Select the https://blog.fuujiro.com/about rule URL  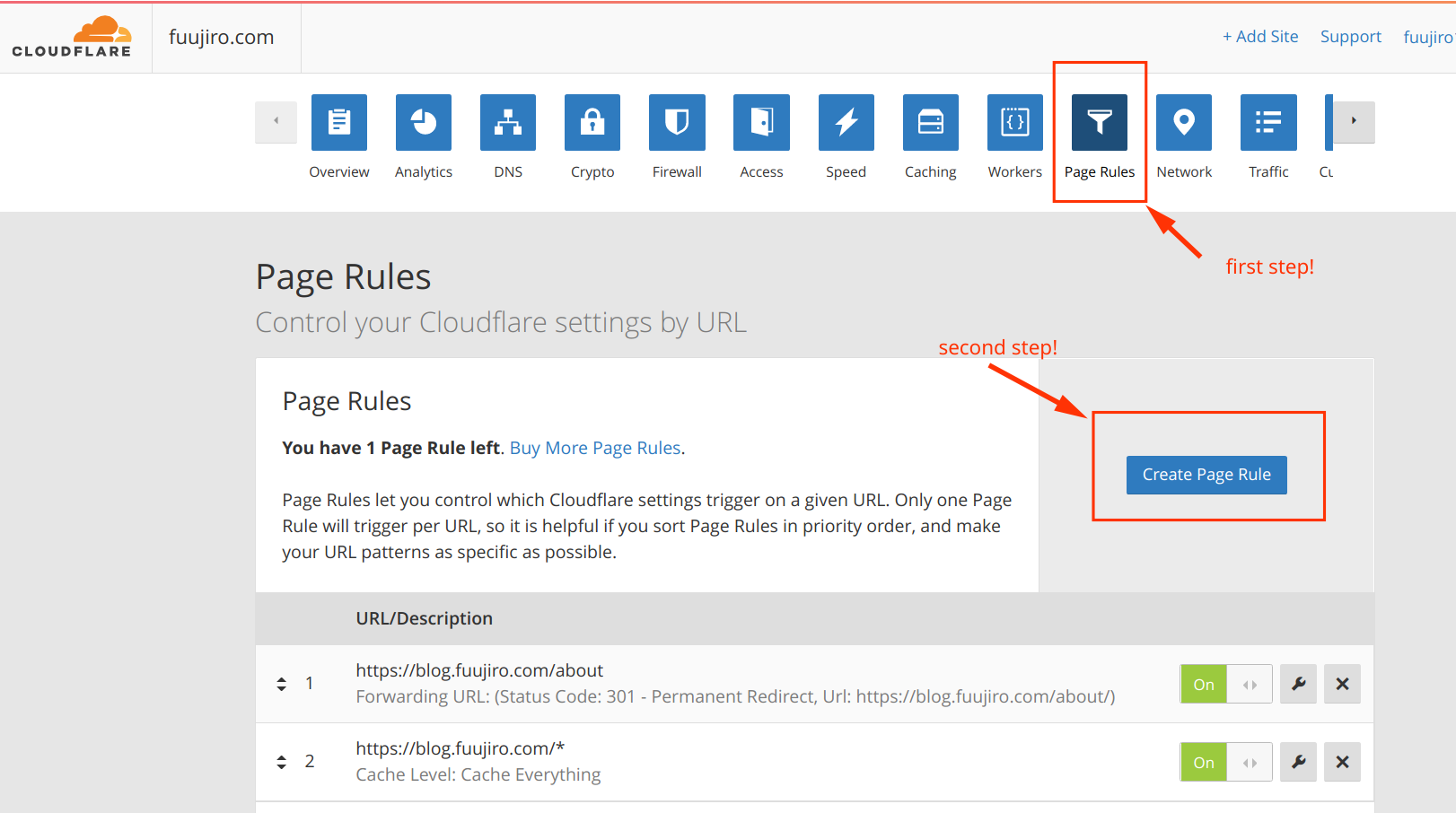pos(479,670)
